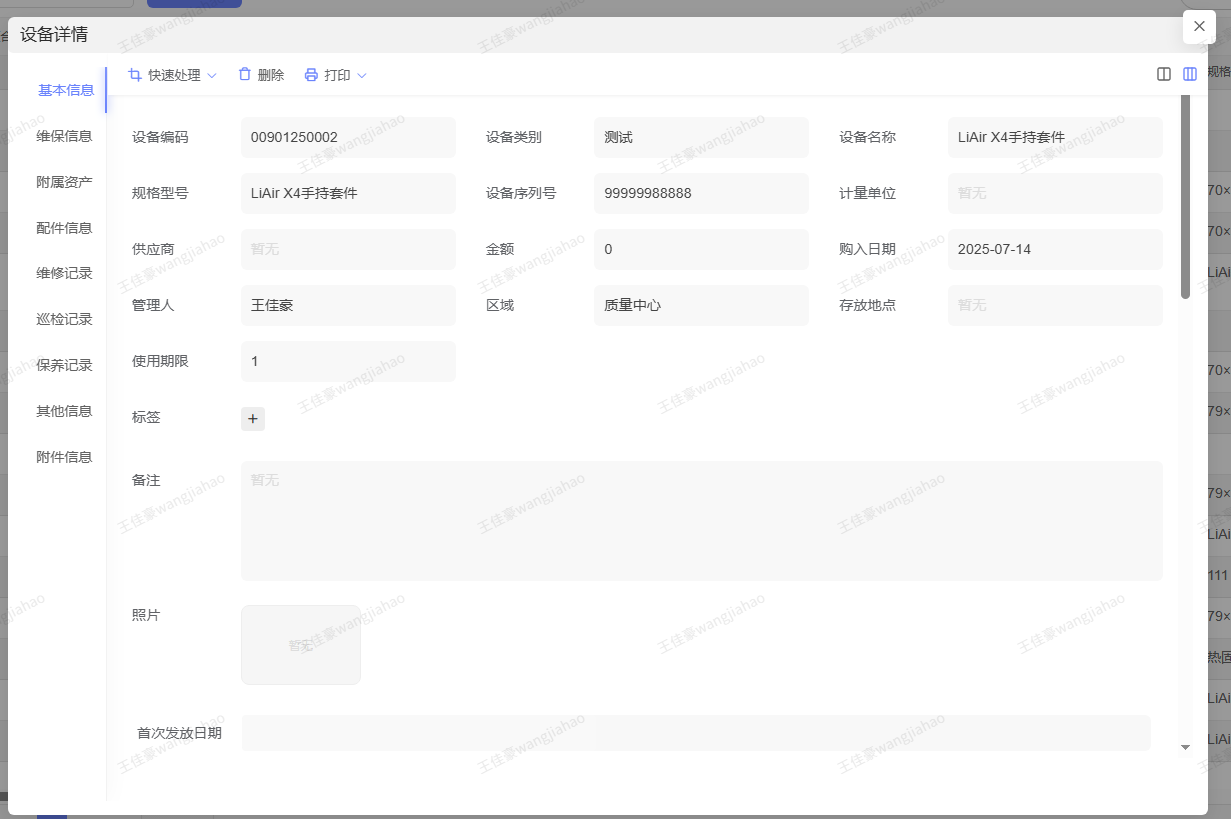Viewport: 1231px width, 819px height.
Task: Open the 附件信息 tab
Action: (x=64, y=457)
